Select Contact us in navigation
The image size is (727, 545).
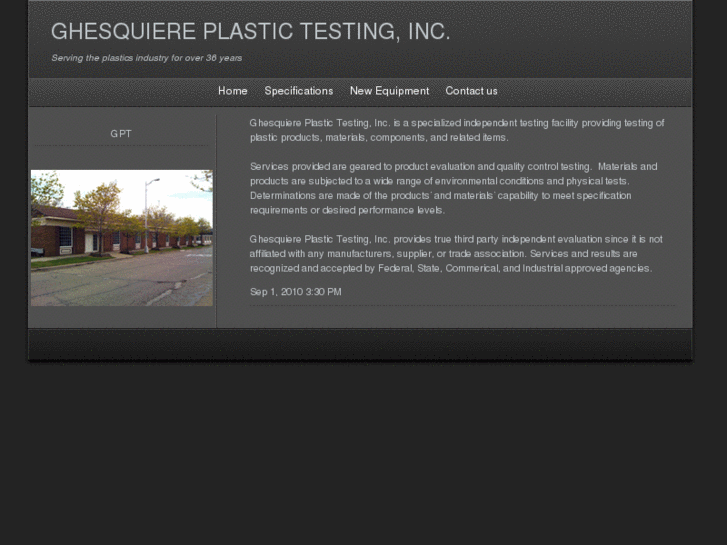(x=471, y=91)
